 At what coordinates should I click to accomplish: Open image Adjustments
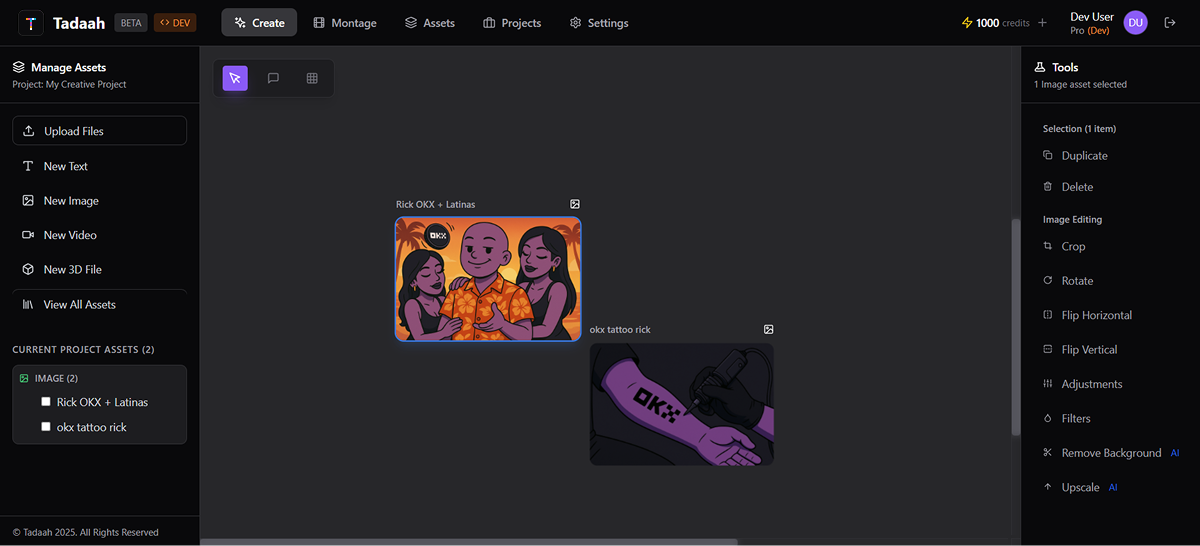[1082, 384]
